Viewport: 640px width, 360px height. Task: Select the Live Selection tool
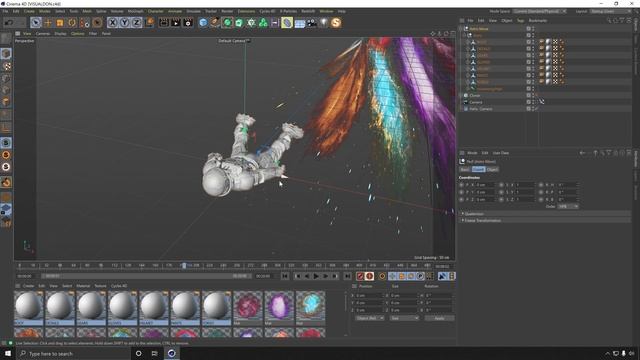pyautogui.click(x=36, y=22)
